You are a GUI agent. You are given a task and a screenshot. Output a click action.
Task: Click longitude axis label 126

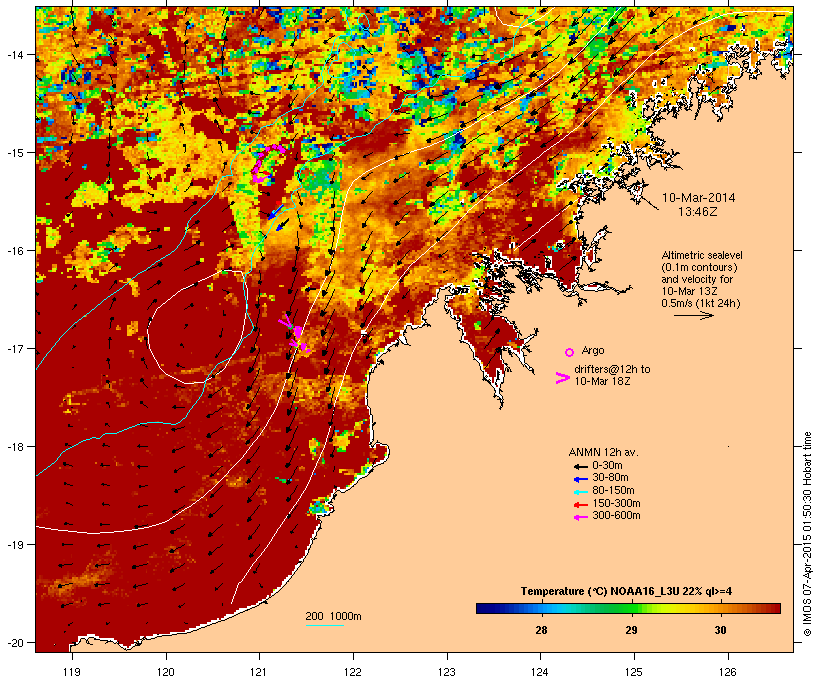[x=728, y=672]
